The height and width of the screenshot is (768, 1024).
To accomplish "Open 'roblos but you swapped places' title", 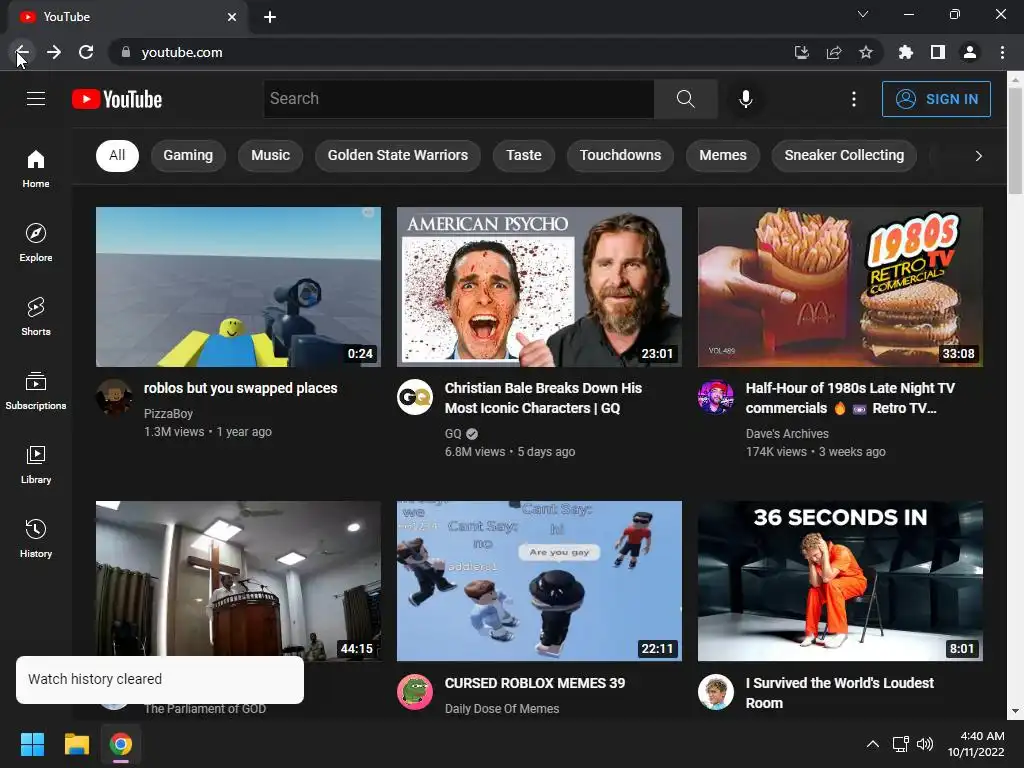I will coord(240,388).
